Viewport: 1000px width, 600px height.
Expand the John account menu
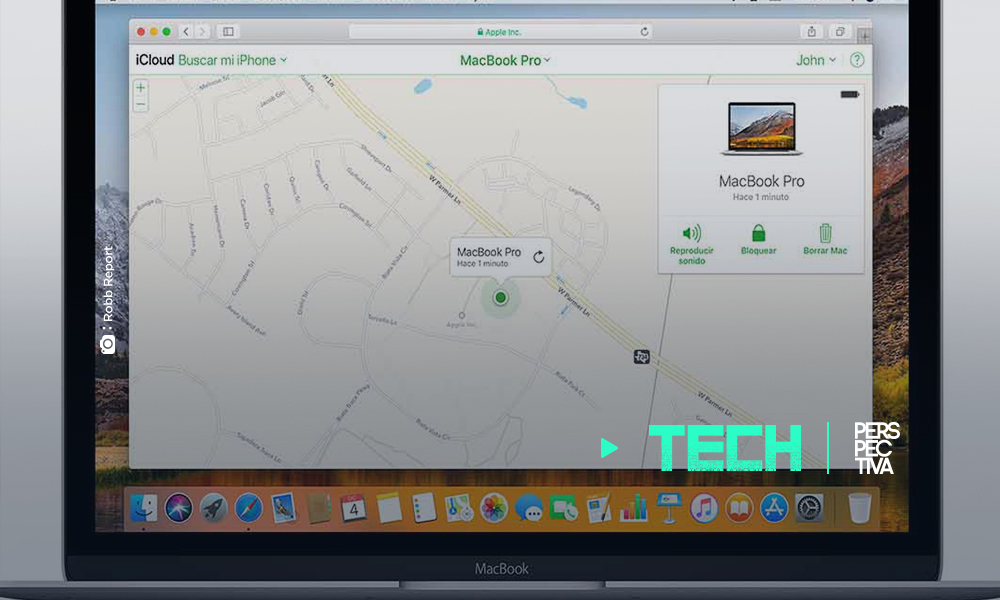[816, 60]
